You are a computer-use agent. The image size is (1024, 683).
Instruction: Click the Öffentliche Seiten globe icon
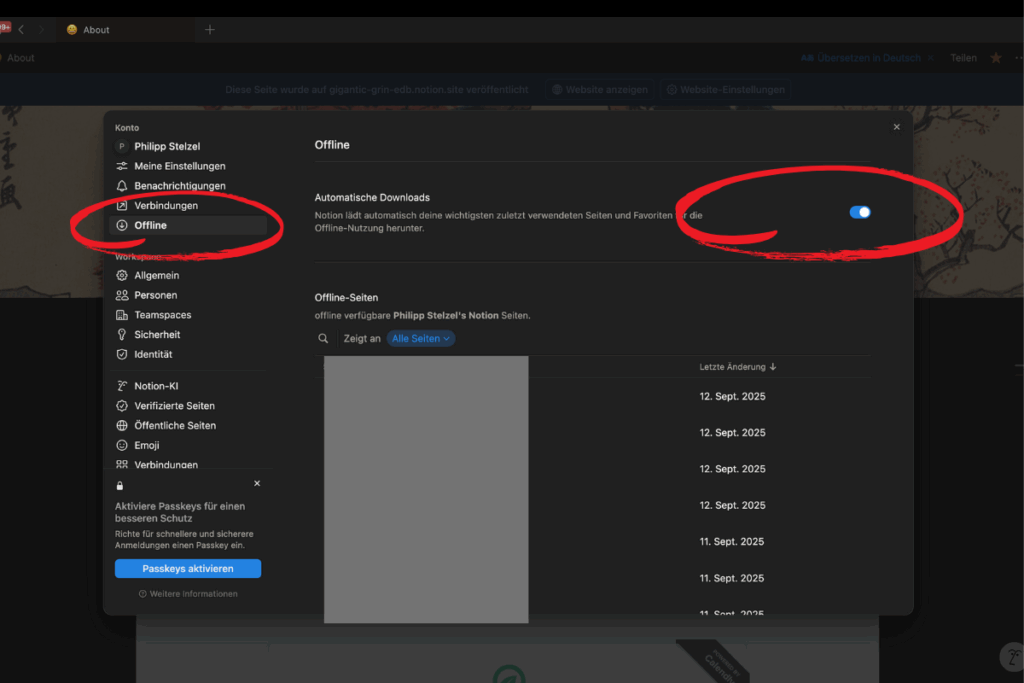(121, 425)
